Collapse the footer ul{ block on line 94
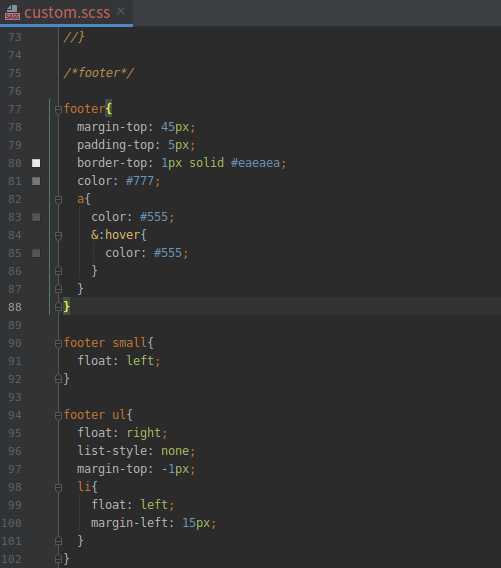Screen dimensions: 501x568 click(58, 415)
